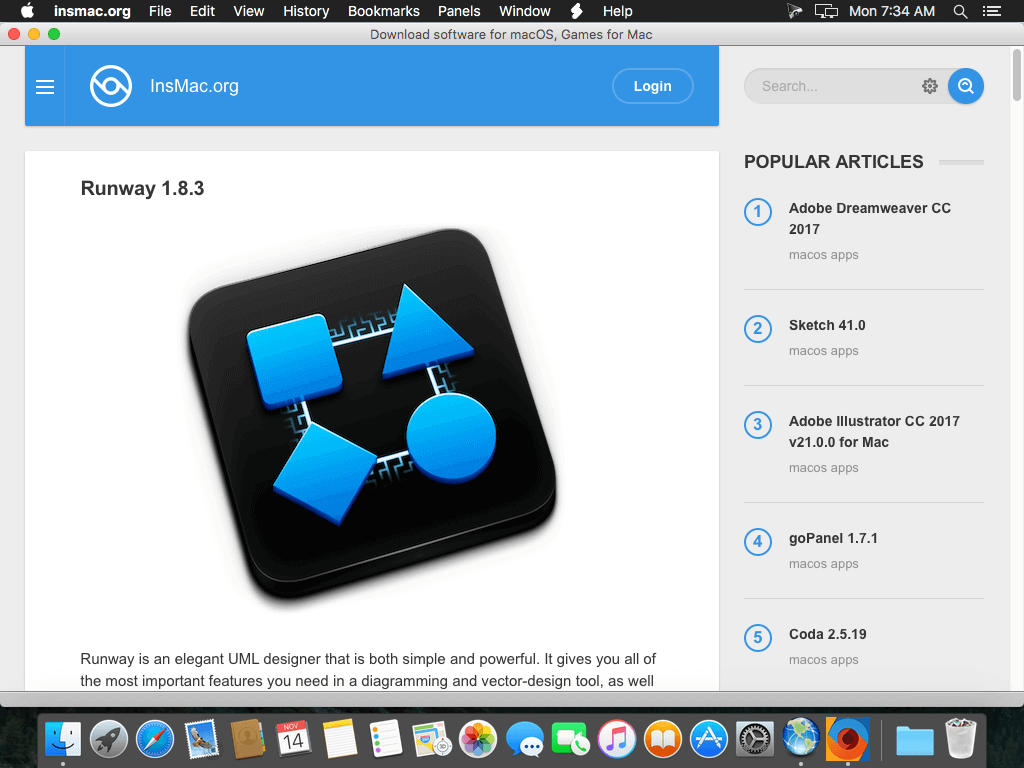Open Photos app in Dock
Image resolution: width=1024 pixels, height=768 pixels.
click(478, 739)
